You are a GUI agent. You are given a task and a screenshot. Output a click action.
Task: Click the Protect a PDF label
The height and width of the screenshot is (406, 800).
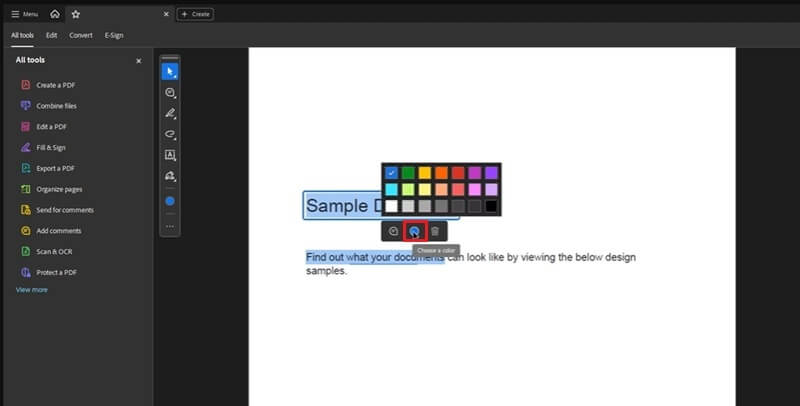(56, 272)
